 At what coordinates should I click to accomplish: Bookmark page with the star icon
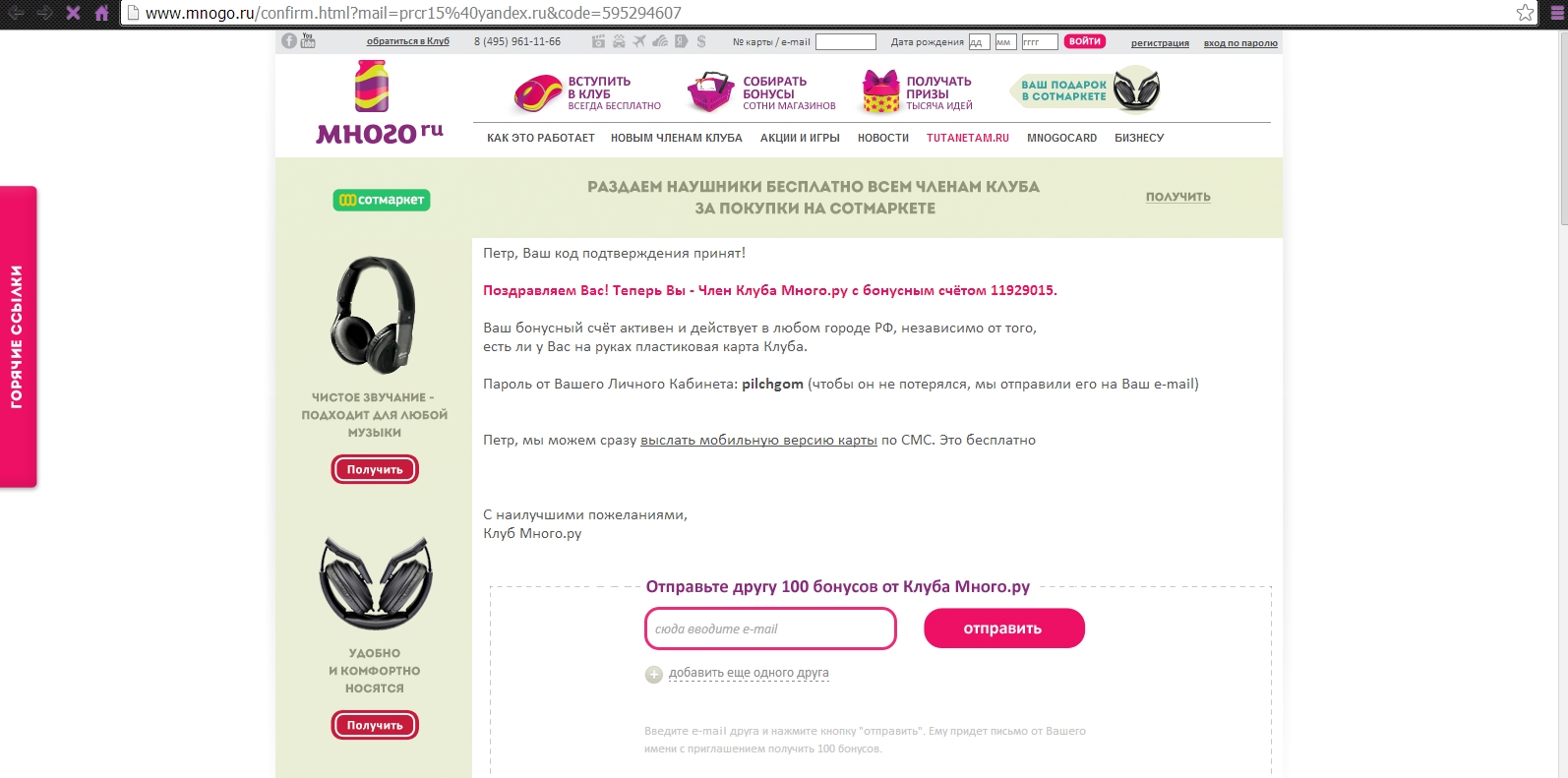tap(1525, 13)
